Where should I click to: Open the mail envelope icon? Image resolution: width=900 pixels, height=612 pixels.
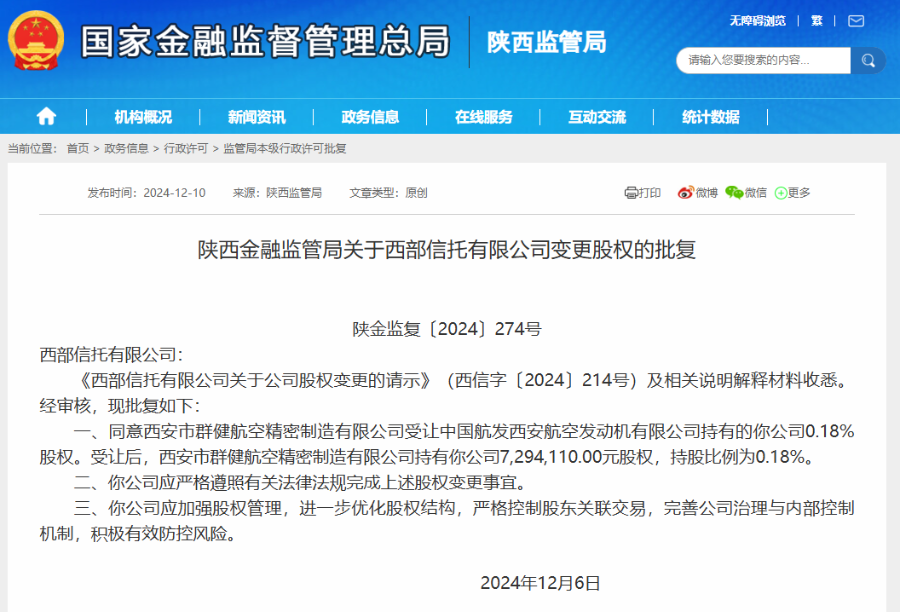855,21
